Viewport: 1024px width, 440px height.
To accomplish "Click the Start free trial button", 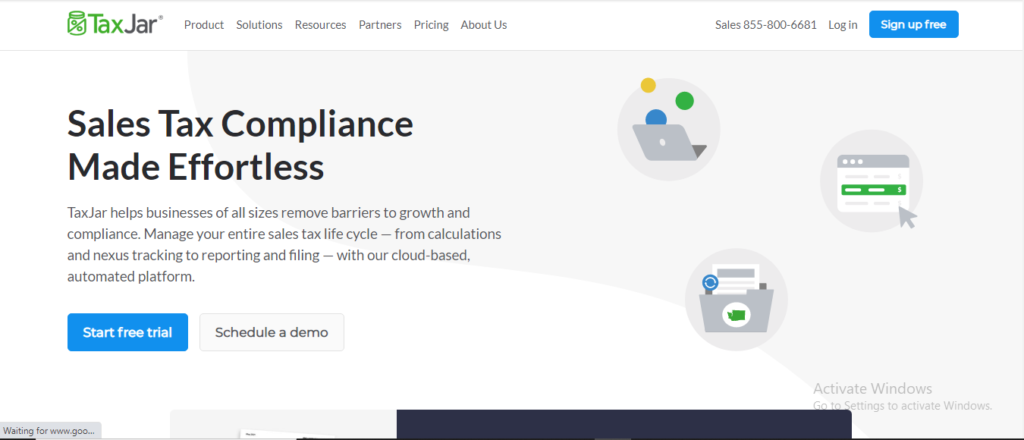I will pyautogui.click(x=127, y=332).
